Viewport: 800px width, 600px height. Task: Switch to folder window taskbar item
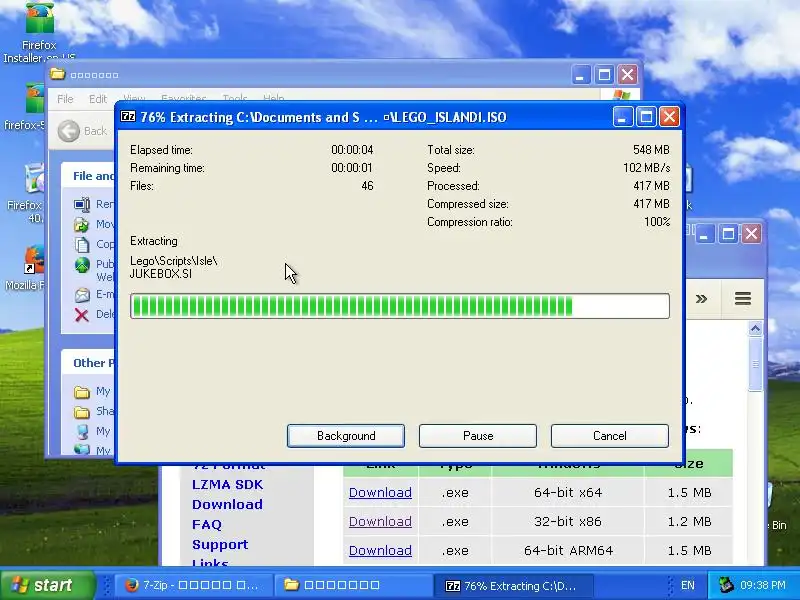pos(352,585)
